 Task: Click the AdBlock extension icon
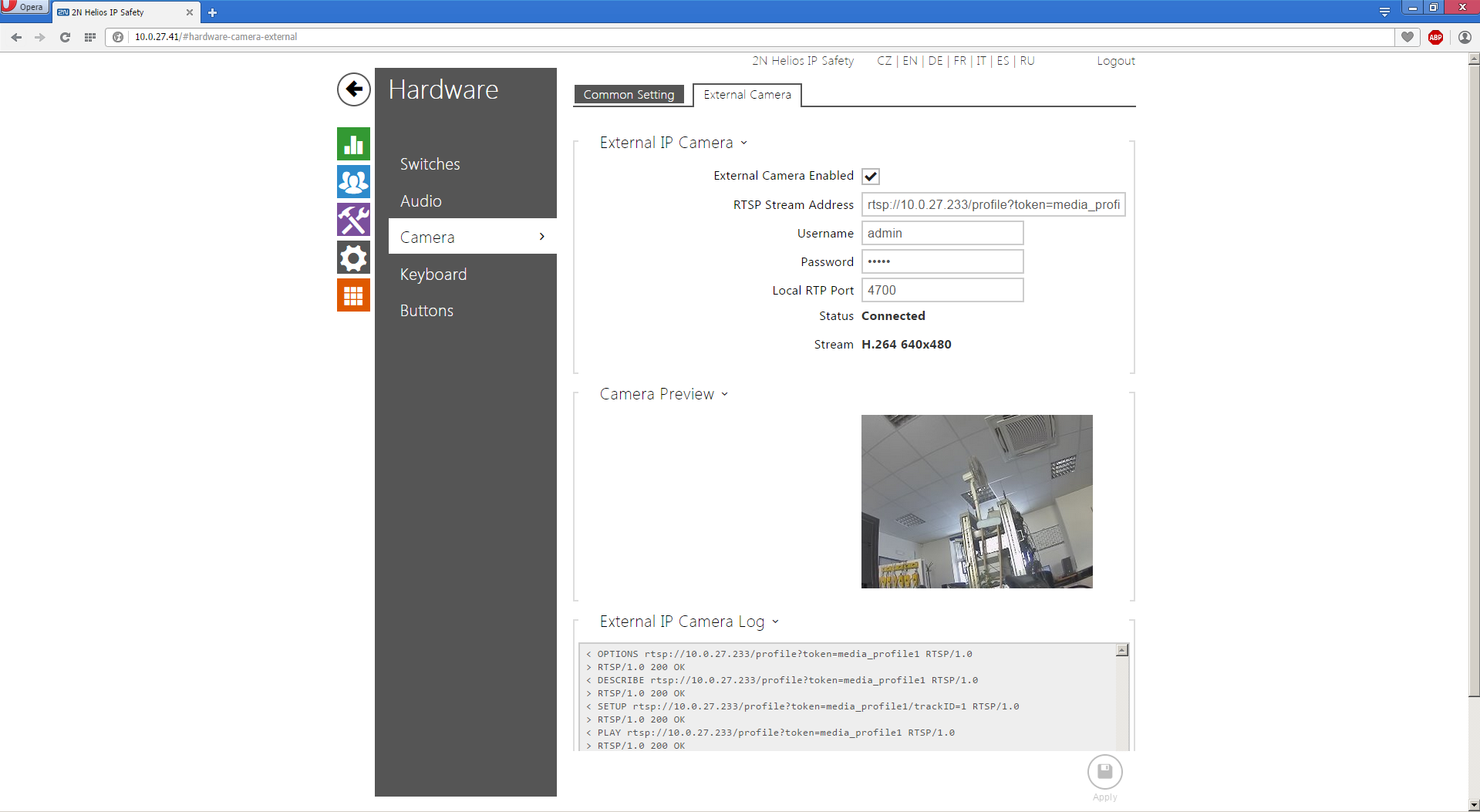1435,37
